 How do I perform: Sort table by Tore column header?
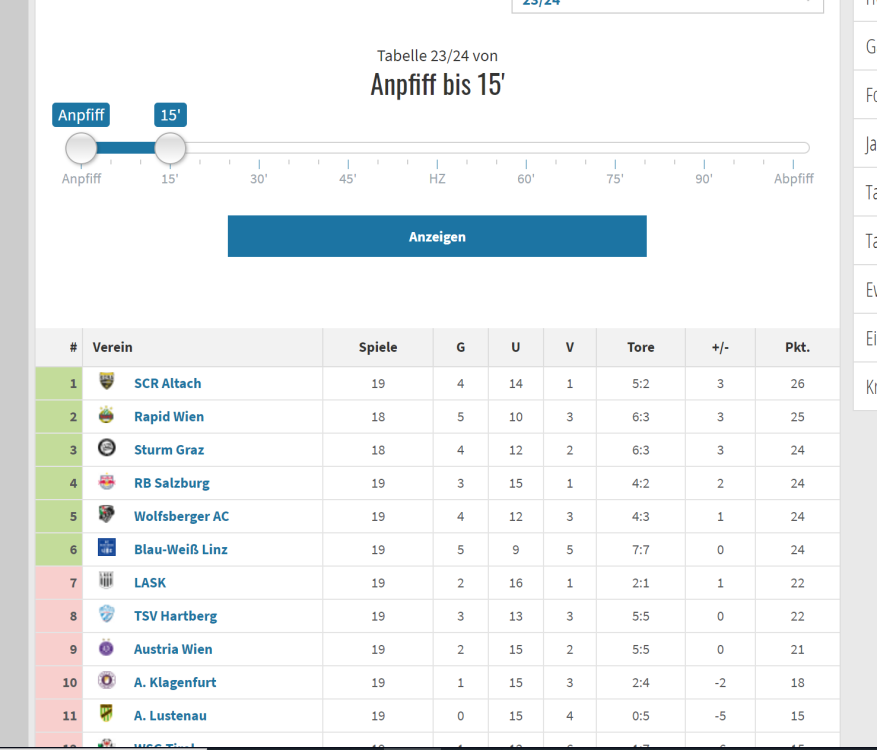coord(641,347)
